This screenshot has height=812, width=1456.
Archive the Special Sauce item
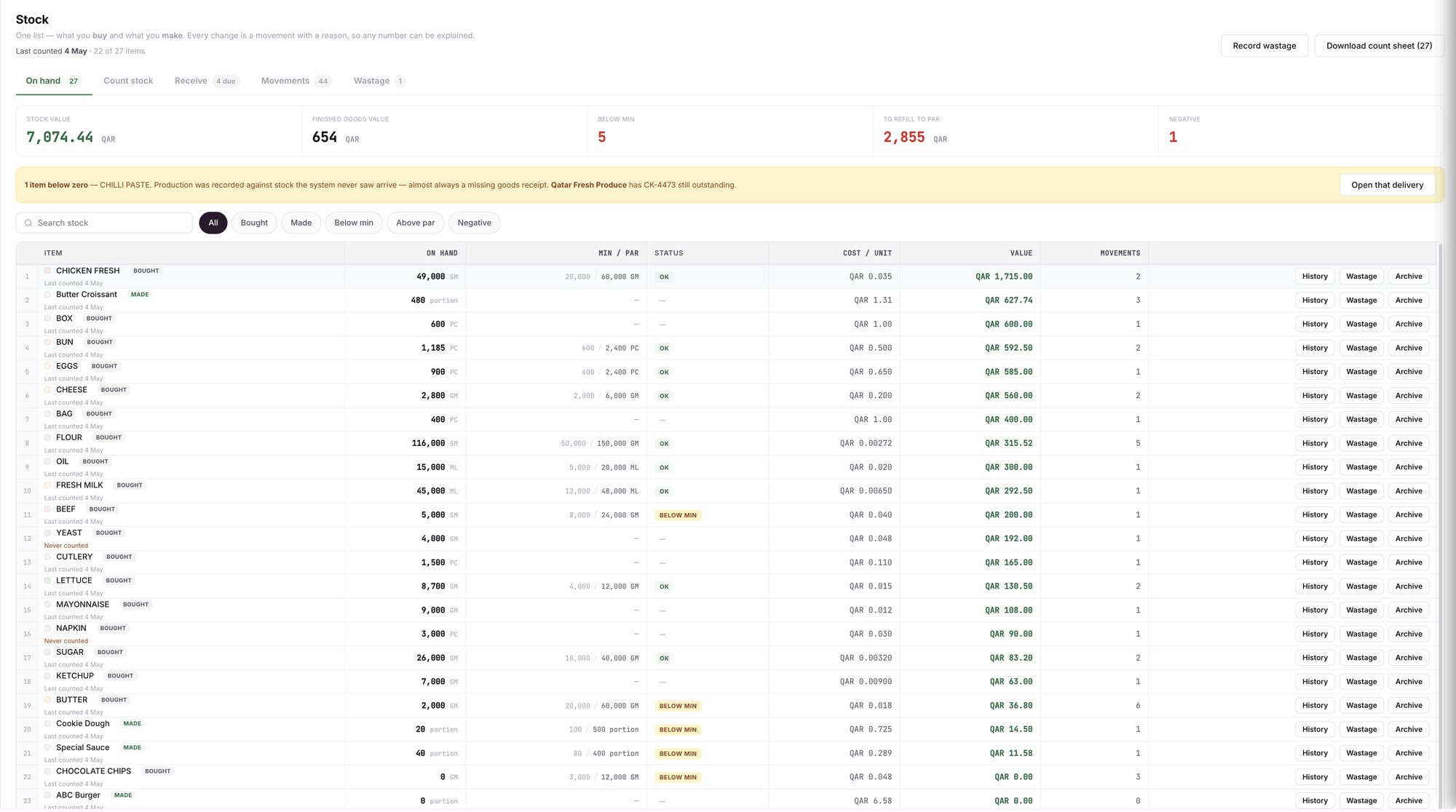click(x=1409, y=753)
